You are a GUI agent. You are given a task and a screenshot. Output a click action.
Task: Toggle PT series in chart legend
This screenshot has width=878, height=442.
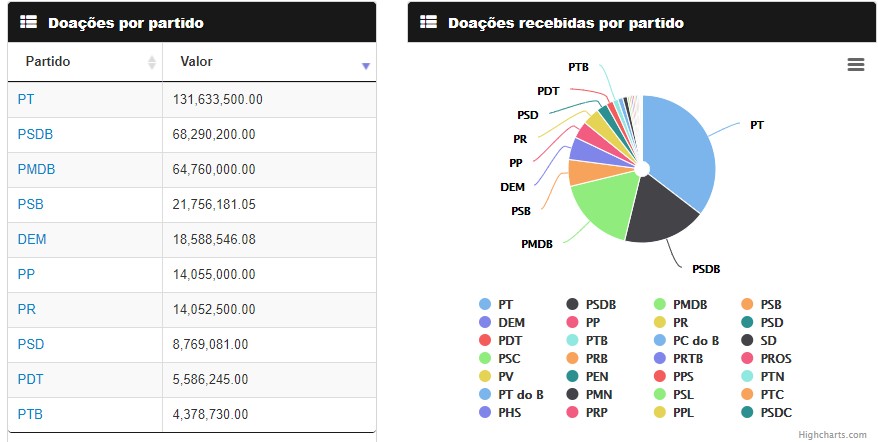505,304
